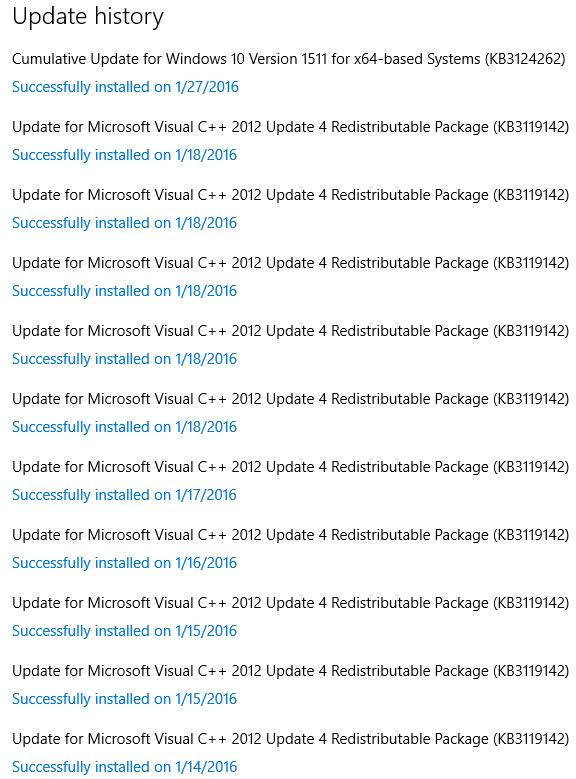Image resolution: width=576 pixels, height=779 pixels.
Task: Click the KB3119142 title above second 1/15/2016 link
Action: (x=291, y=671)
